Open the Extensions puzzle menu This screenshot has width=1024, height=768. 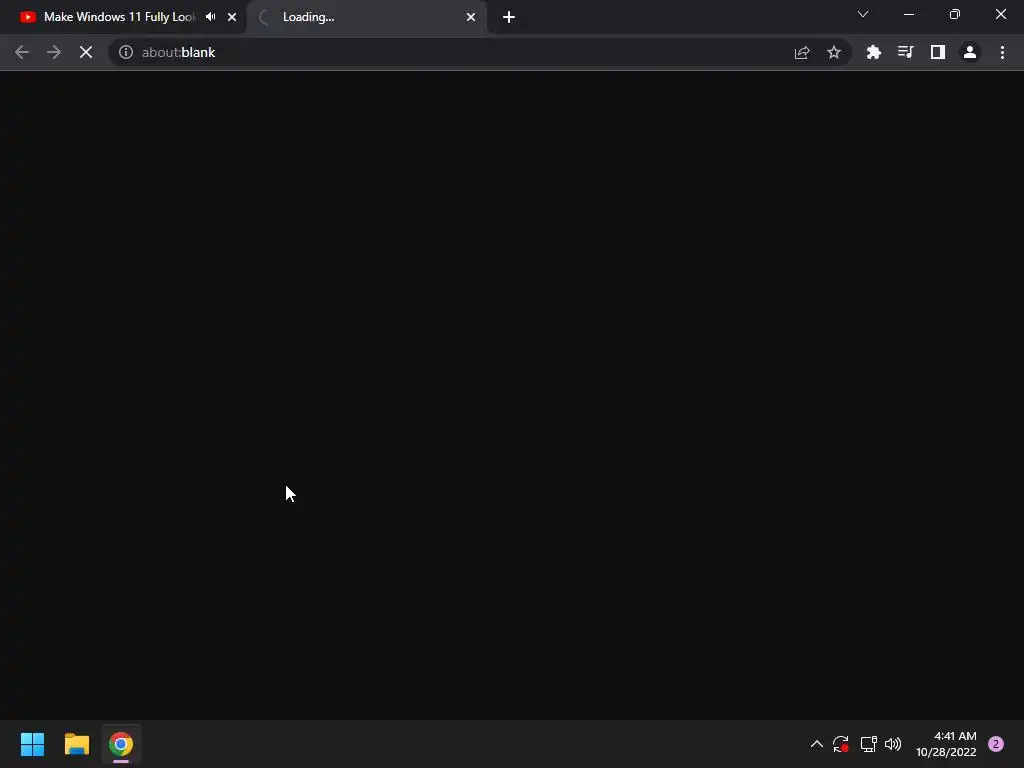[873, 52]
